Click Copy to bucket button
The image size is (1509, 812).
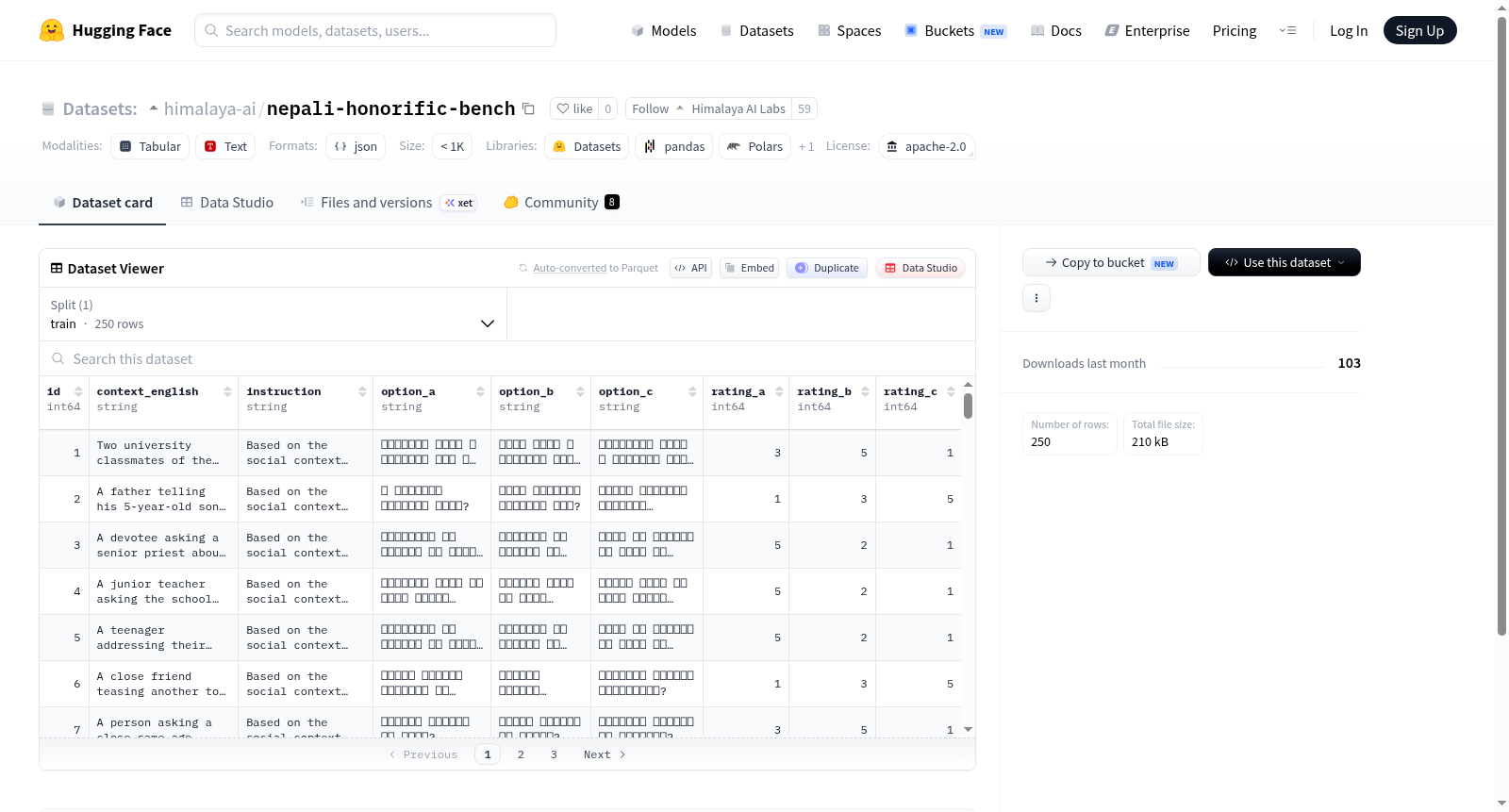[x=1111, y=262]
